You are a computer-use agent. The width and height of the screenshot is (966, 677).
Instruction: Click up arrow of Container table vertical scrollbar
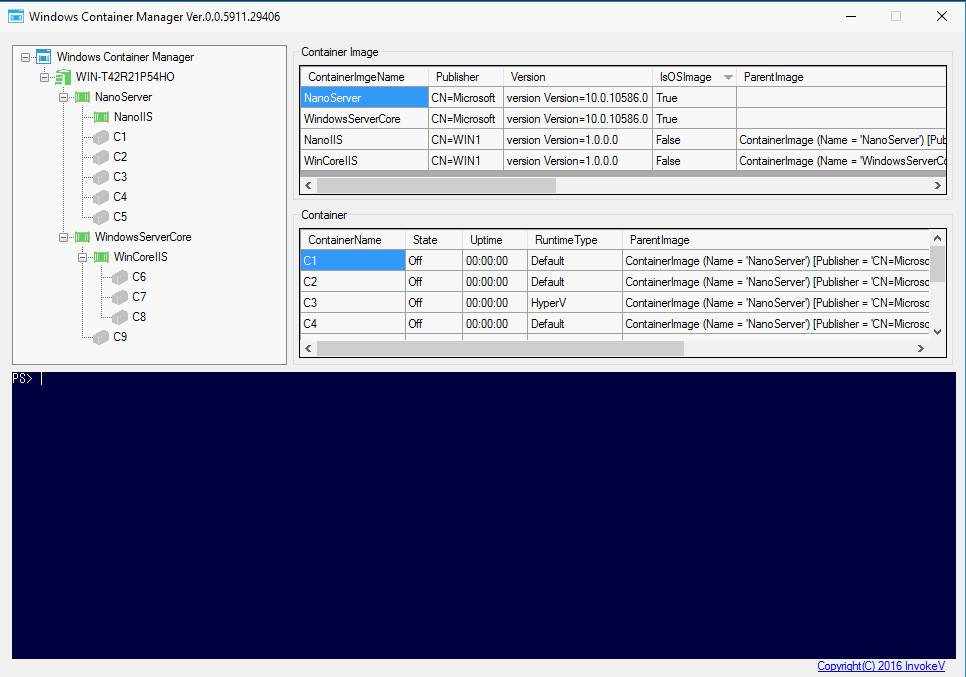pos(938,238)
